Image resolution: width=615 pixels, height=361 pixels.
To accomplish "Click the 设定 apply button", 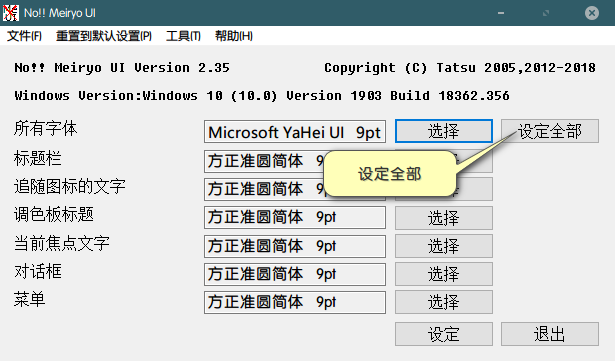I will [x=444, y=334].
